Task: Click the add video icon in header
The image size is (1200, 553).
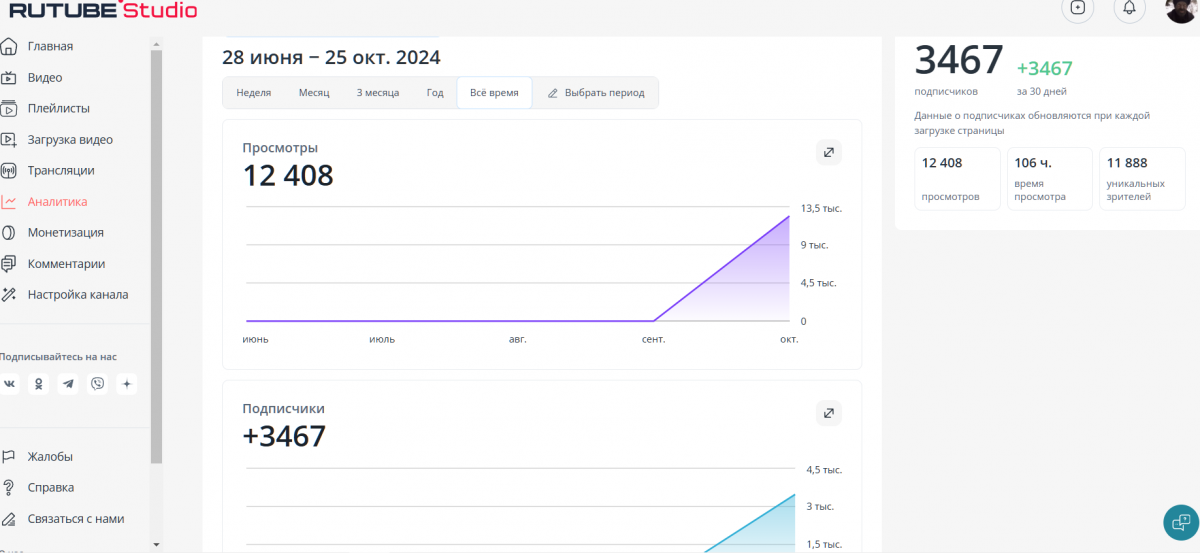Action: pos(1077,8)
